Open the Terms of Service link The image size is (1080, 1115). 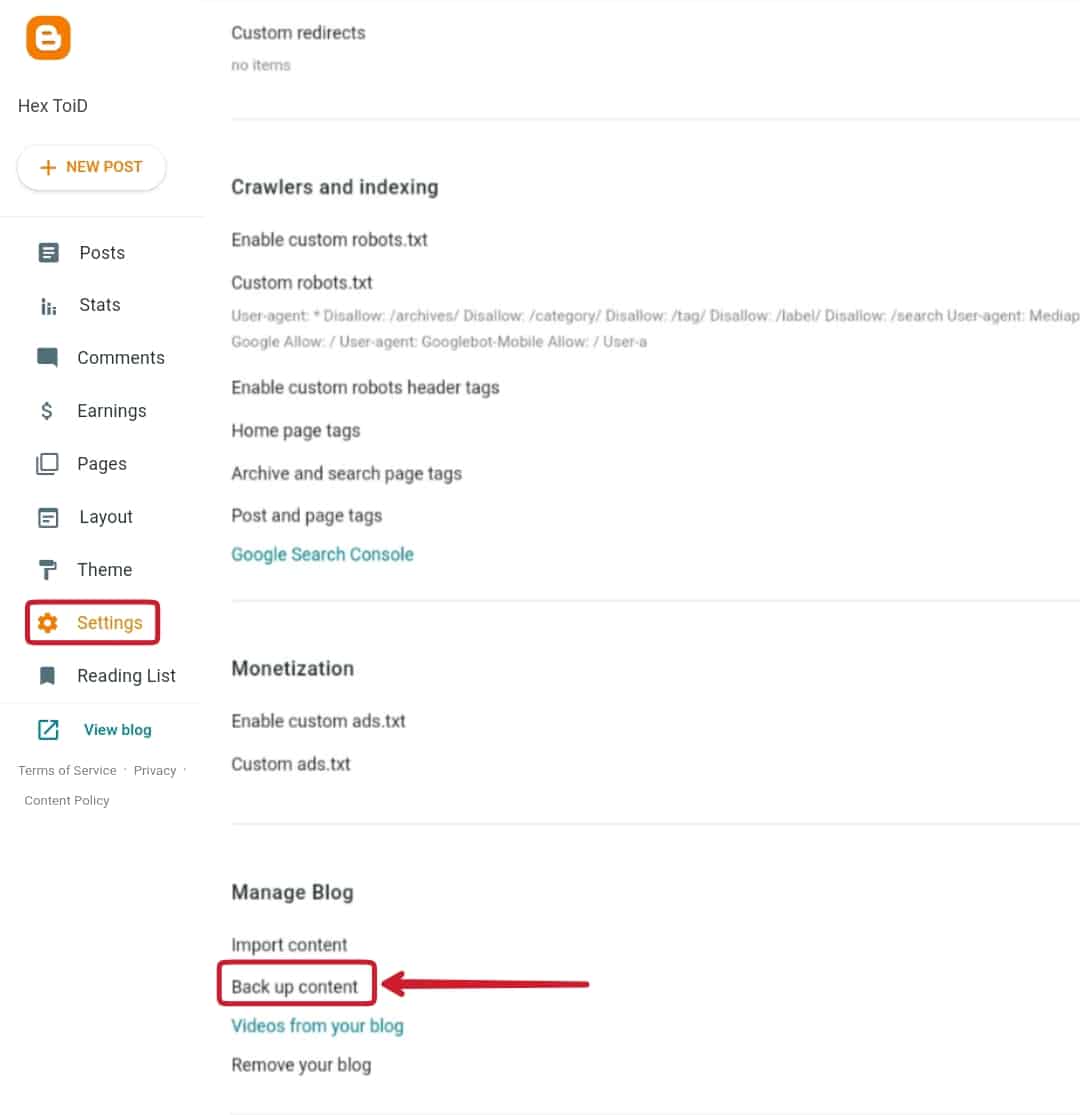(67, 770)
